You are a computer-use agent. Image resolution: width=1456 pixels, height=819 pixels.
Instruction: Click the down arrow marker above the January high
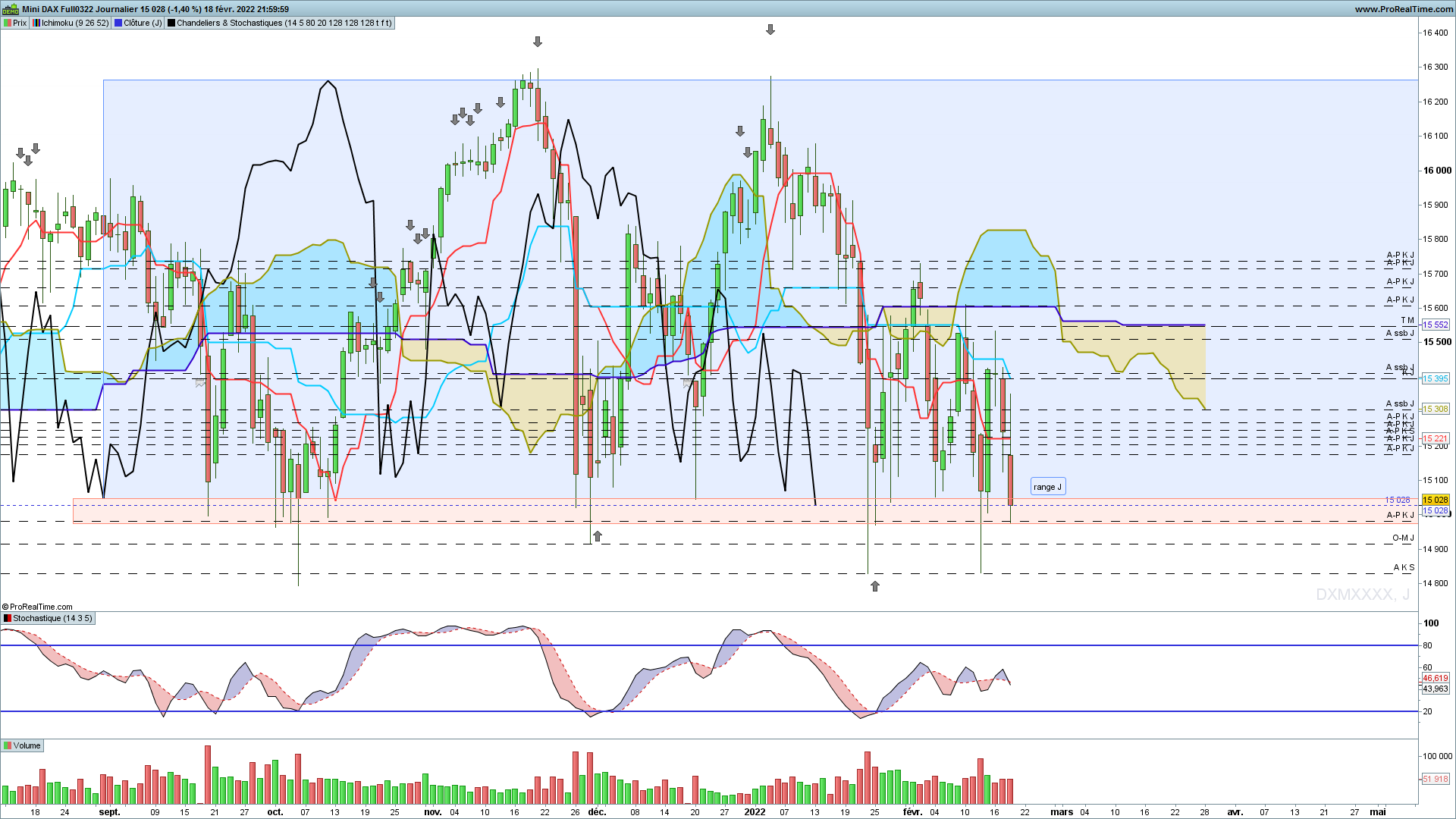(x=770, y=30)
